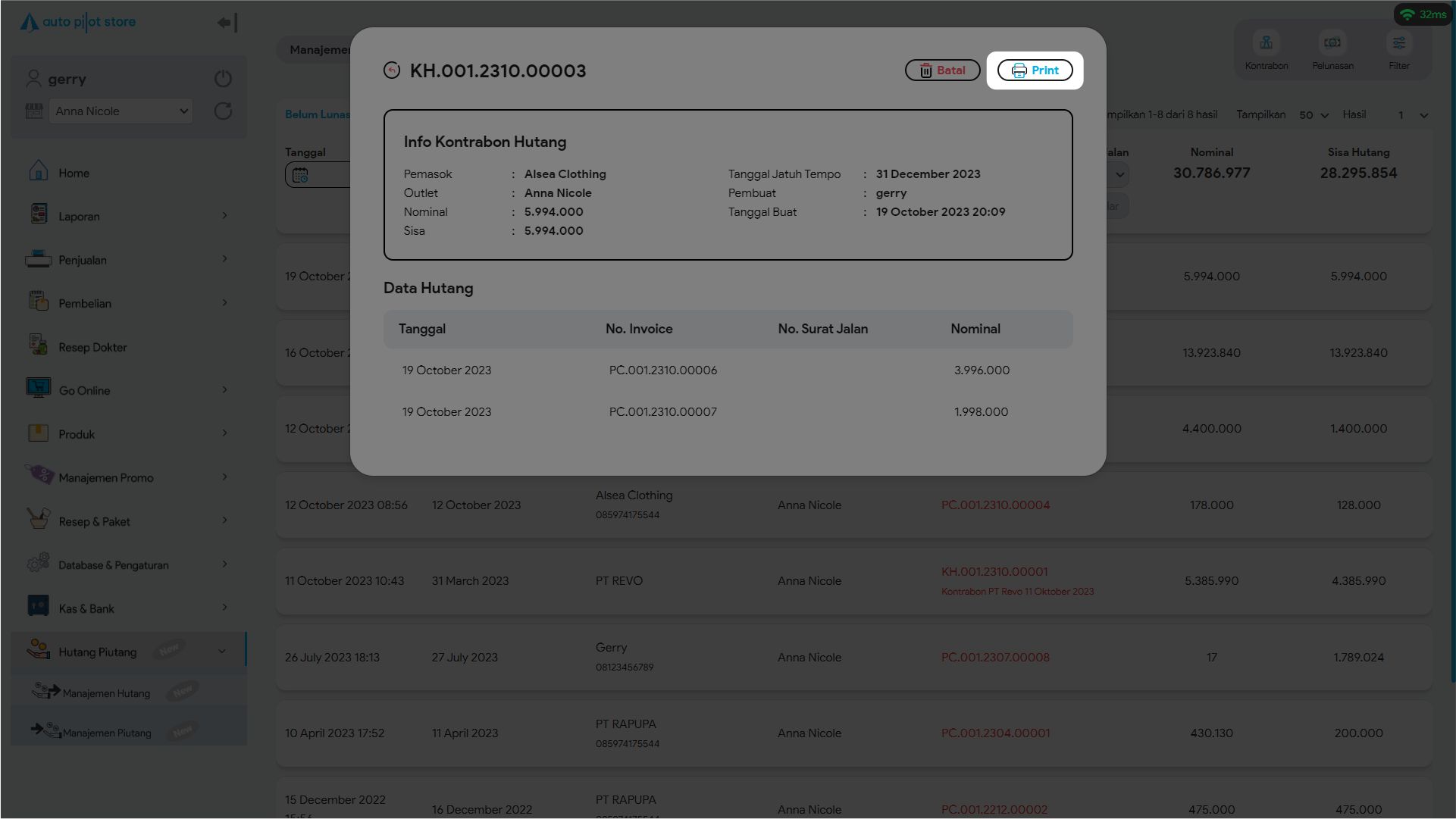This screenshot has height=819, width=1456.
Task: Collapse sidebar with arrow icon
Action: (227, 23)
